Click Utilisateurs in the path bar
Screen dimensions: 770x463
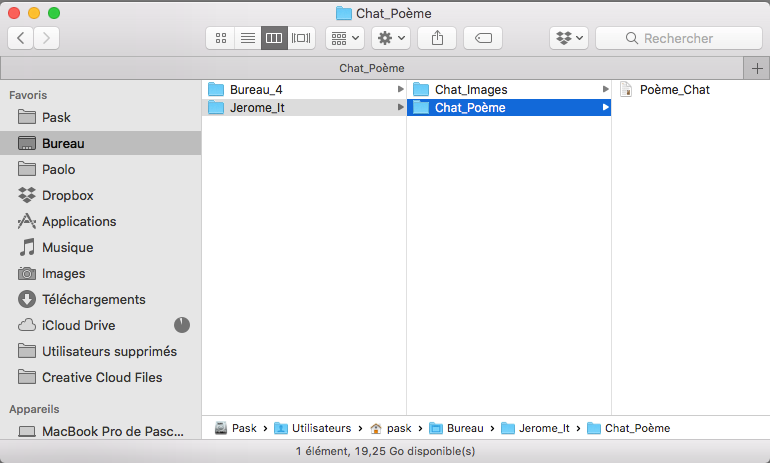pos(313,428)
